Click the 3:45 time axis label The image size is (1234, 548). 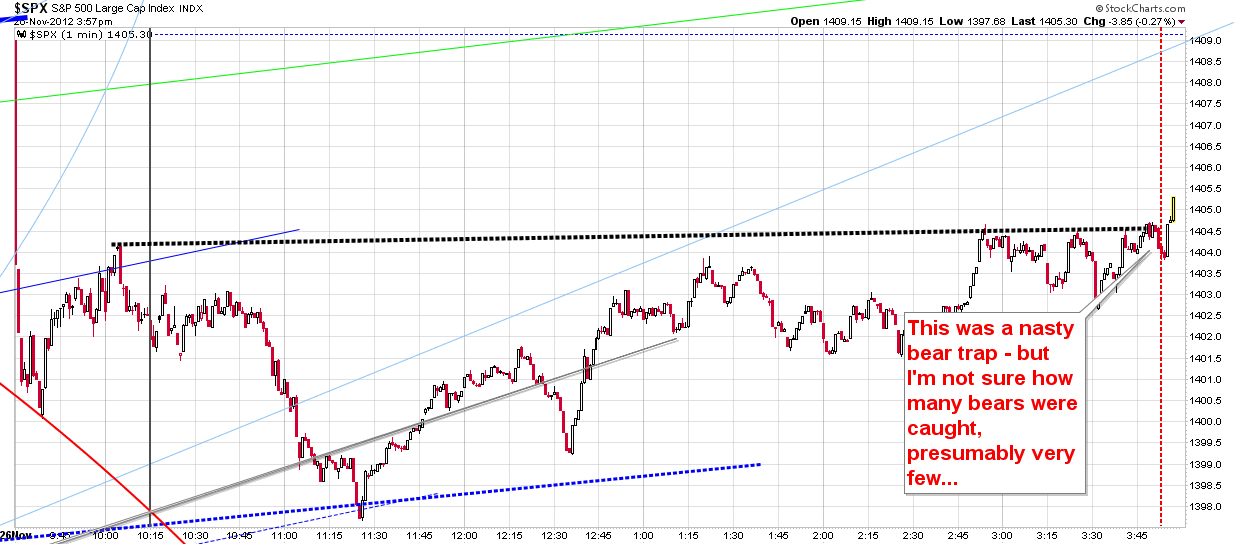(1136, 536)
